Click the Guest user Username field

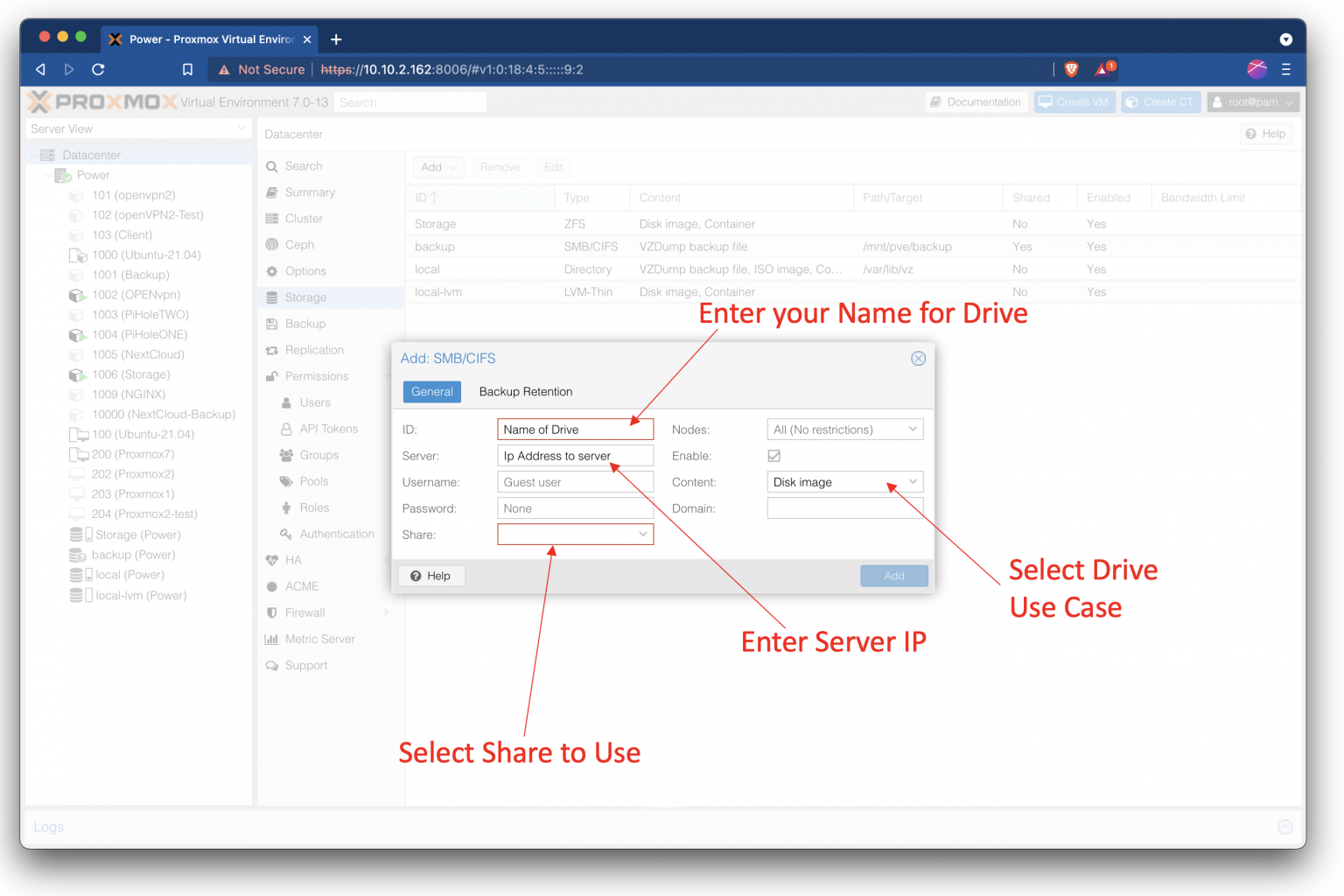pos(575,481)
